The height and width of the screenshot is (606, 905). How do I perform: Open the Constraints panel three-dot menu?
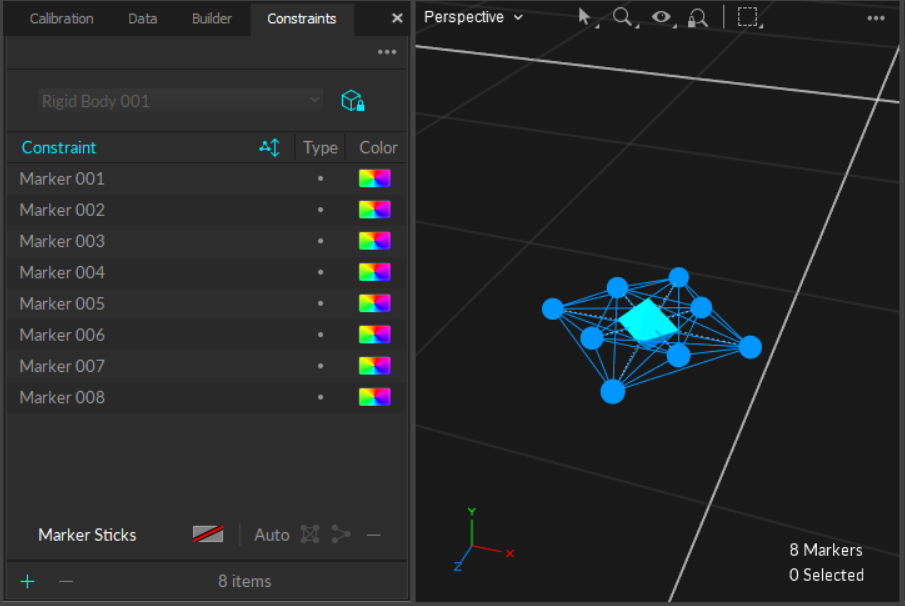click(x=387, y=52)
